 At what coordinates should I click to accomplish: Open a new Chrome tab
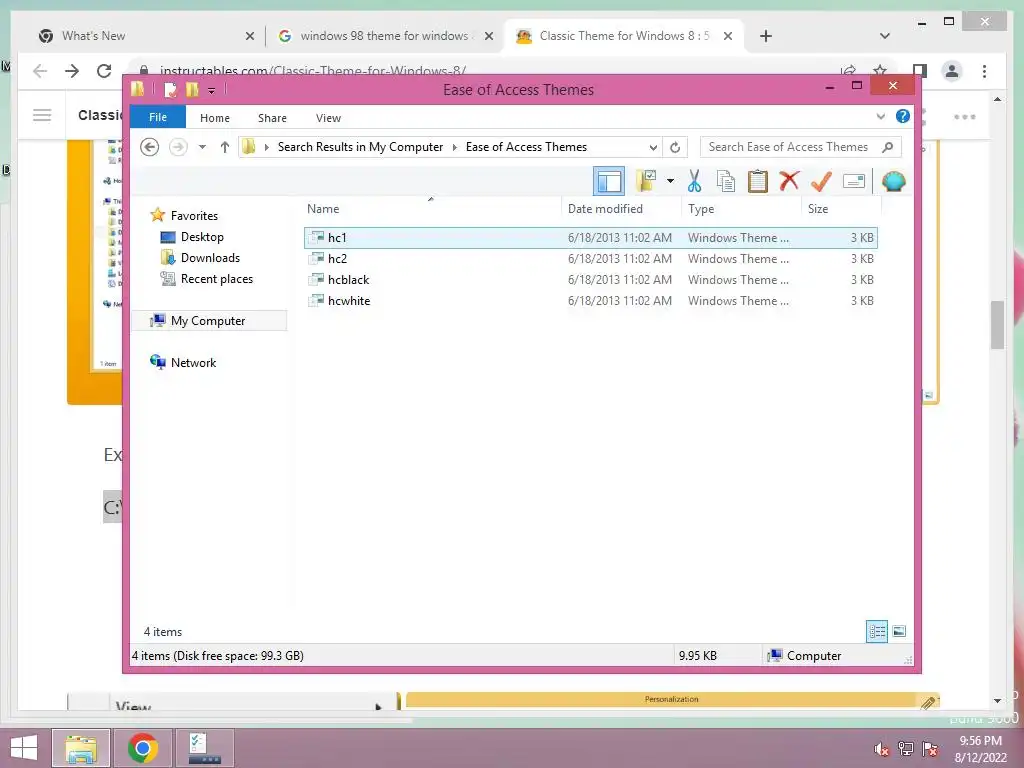tap(766, 36)
